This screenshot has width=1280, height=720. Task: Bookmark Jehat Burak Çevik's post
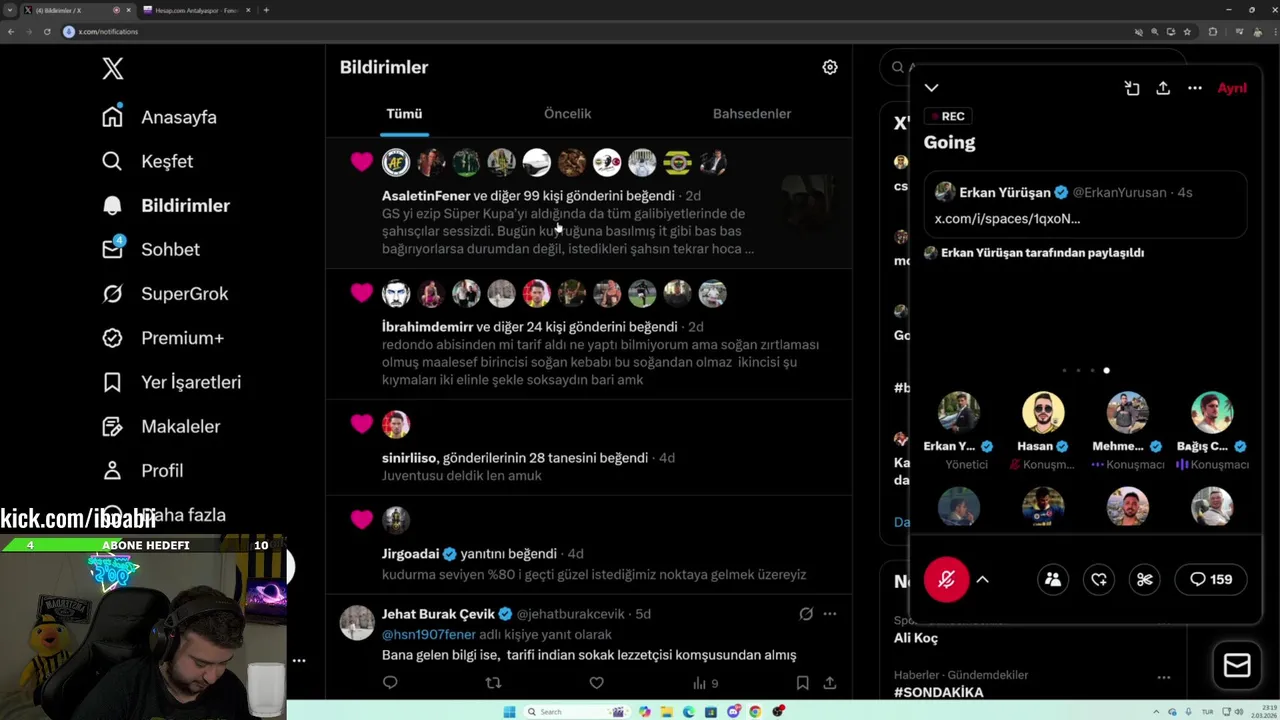coord(802,683)
